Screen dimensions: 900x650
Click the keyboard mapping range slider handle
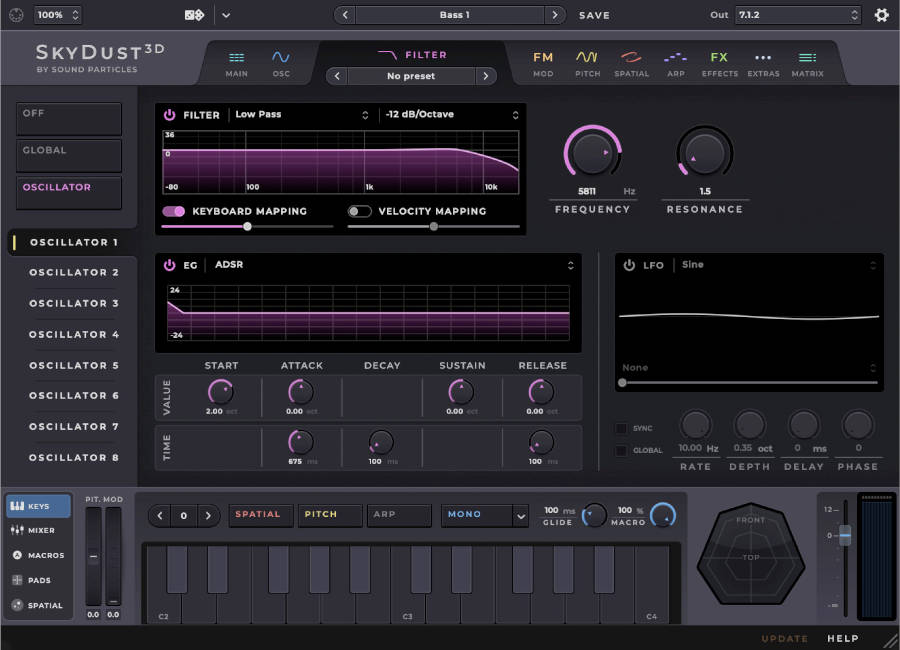point(247,226)
